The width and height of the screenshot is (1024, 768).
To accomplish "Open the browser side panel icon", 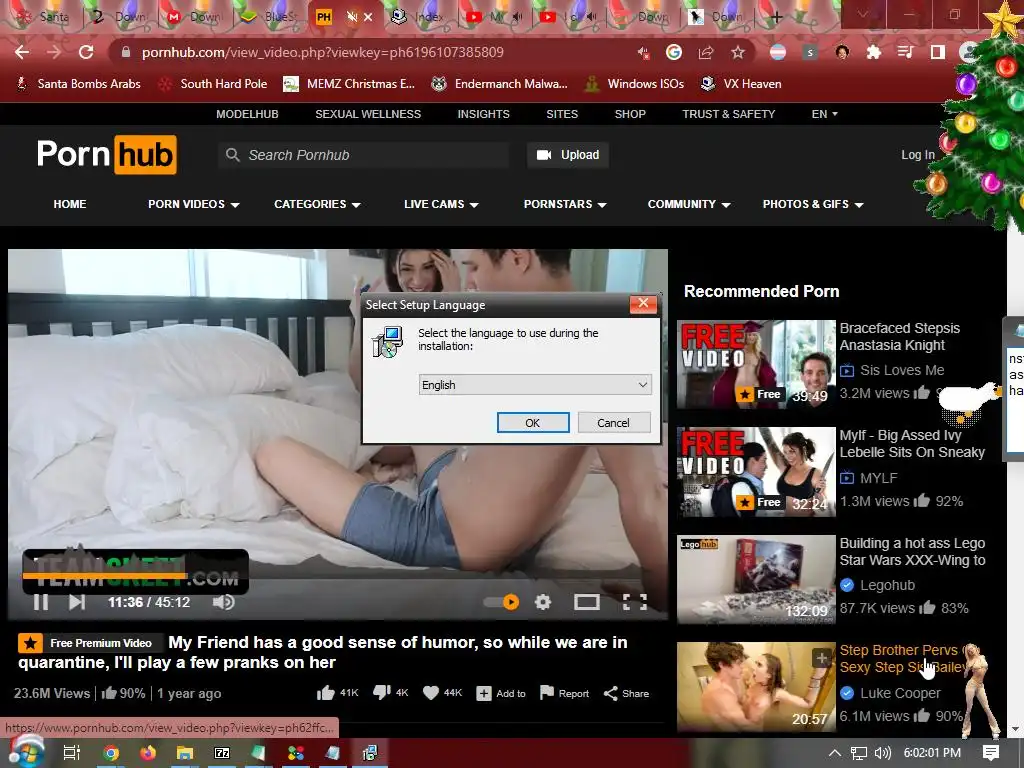I will 937,52.
